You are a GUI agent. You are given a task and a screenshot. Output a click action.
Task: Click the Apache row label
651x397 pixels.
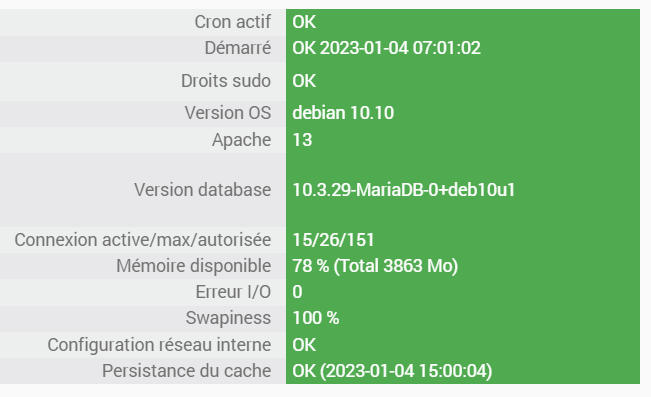point(241,140)
